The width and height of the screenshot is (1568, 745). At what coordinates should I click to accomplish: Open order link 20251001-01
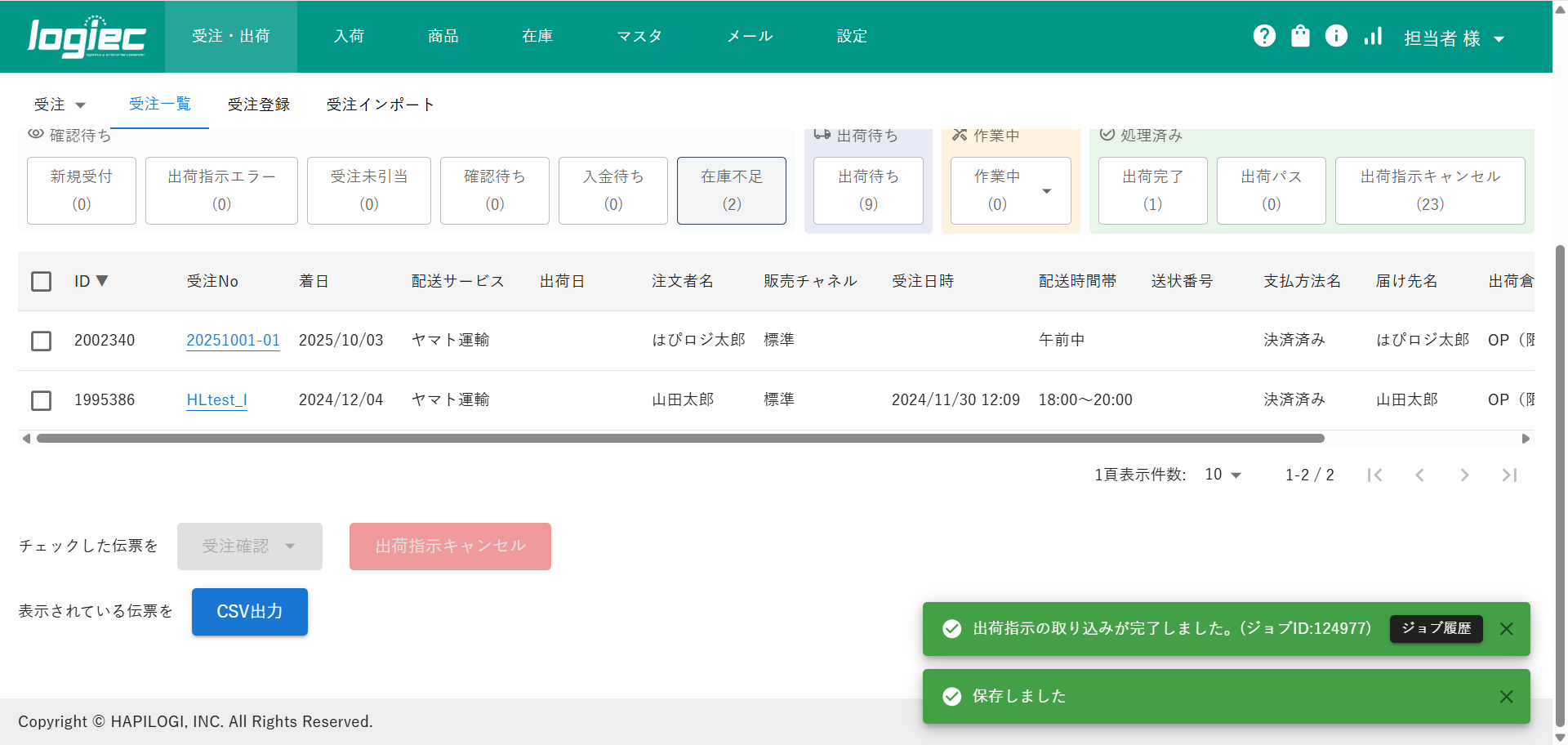[233, 341]
